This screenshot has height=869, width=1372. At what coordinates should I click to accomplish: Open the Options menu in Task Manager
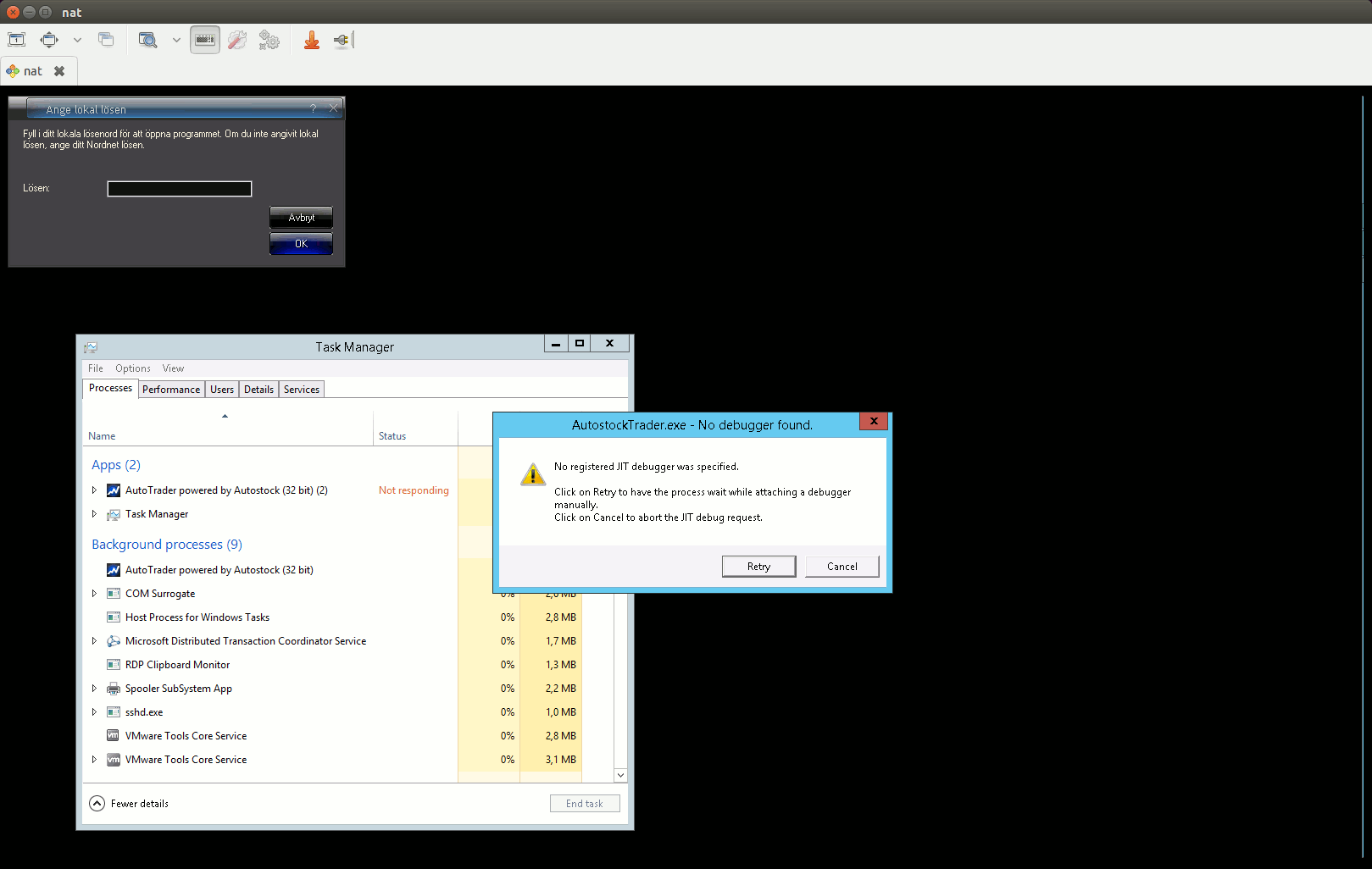133,368
